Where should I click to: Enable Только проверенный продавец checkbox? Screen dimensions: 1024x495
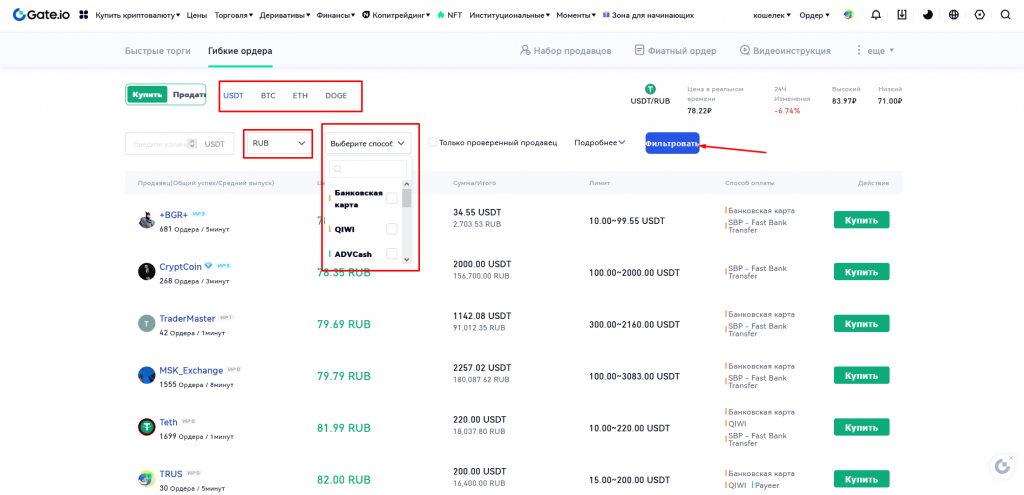432,143
